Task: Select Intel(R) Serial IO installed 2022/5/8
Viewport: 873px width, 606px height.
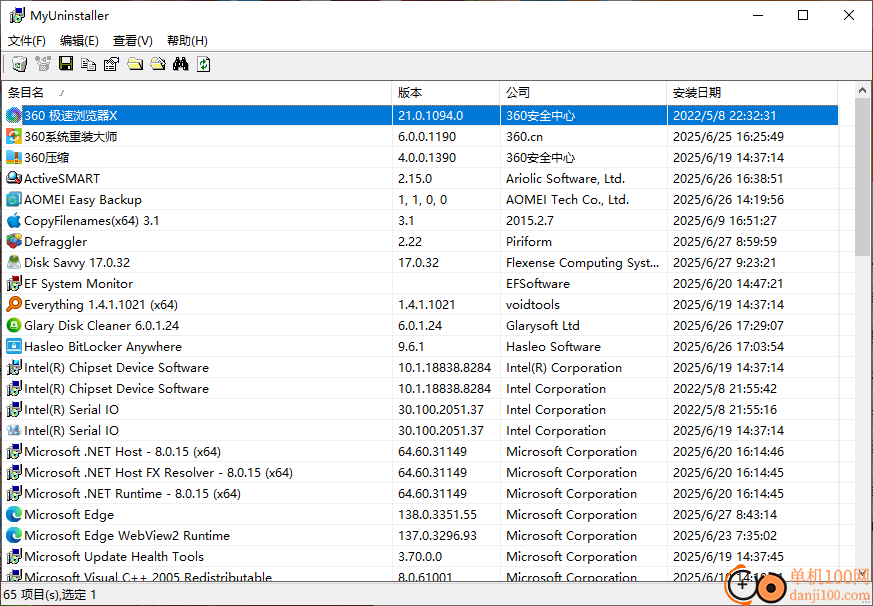Action: click(x=71, y=410)
